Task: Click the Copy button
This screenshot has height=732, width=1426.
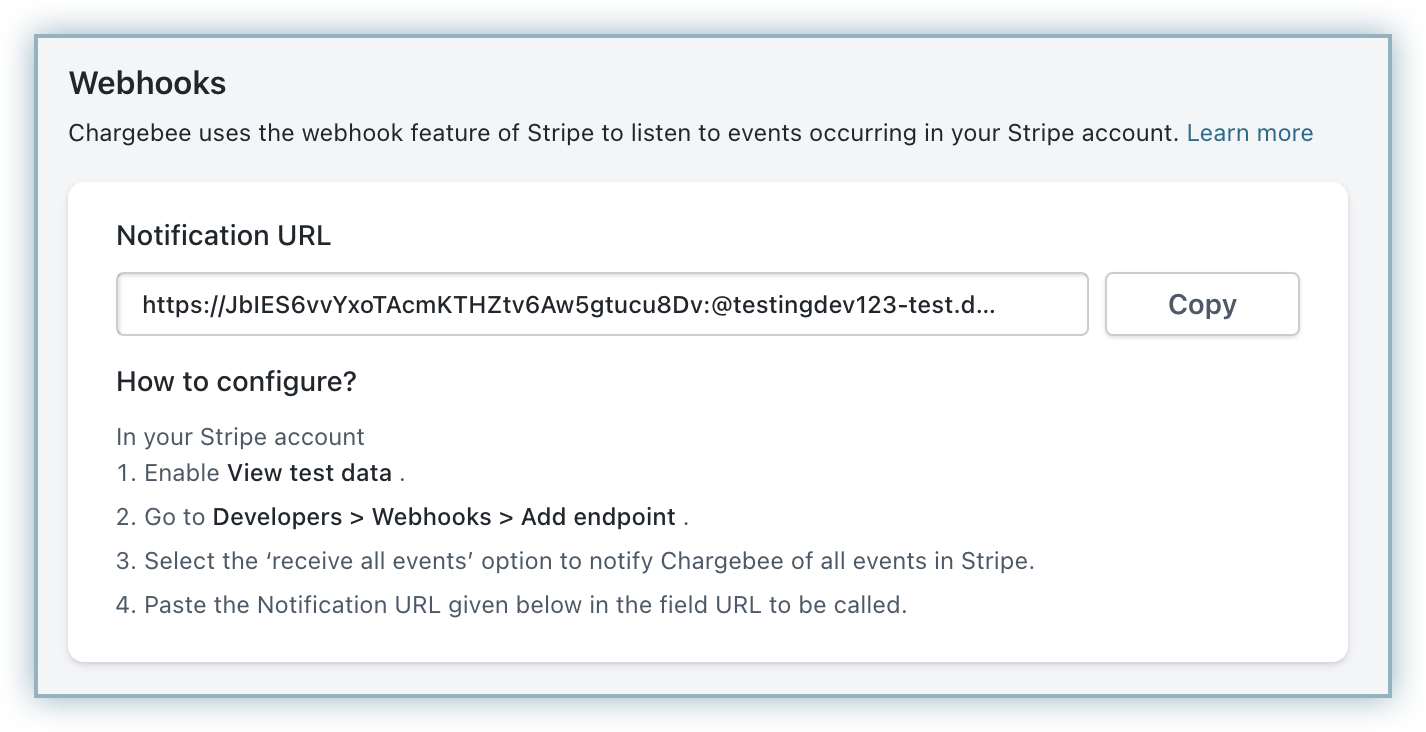Action: click(1201, 304)
